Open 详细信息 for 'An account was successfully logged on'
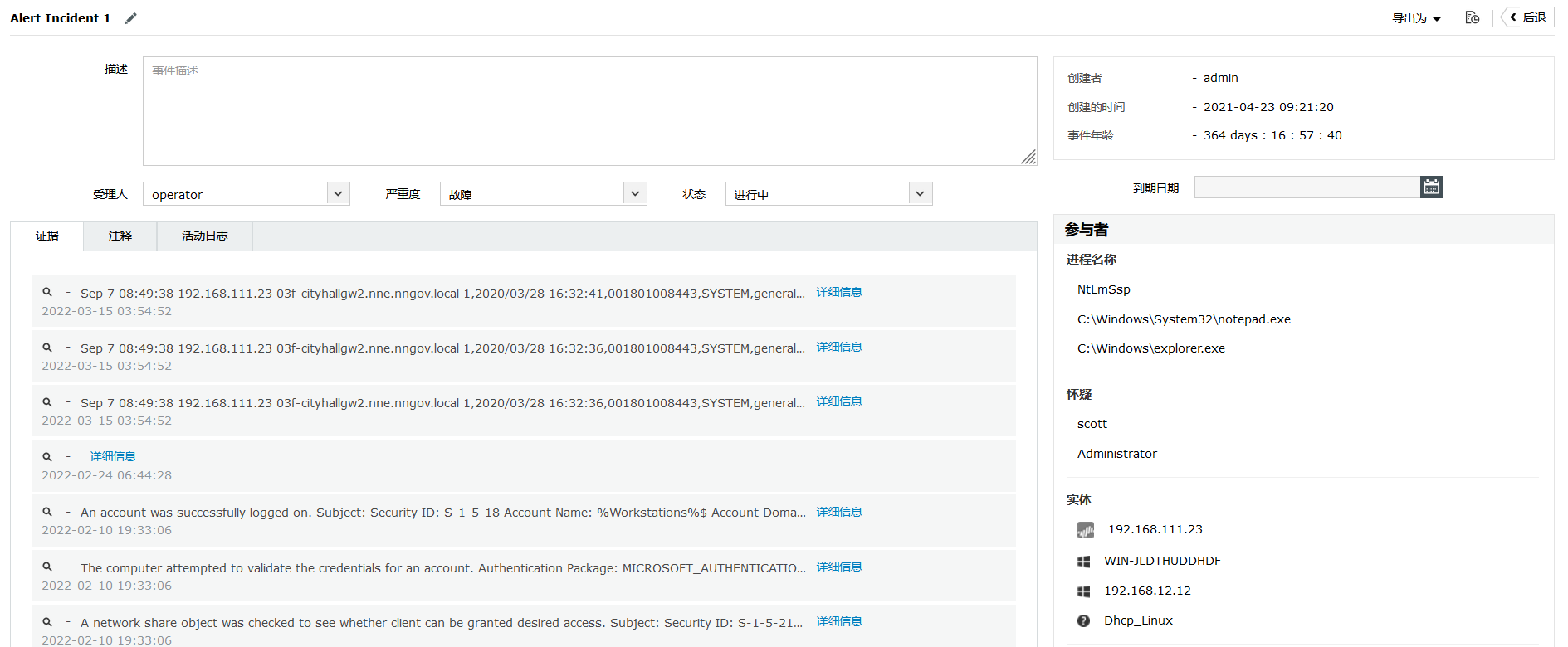1568x647 pixels. click(x=839, y=512)
